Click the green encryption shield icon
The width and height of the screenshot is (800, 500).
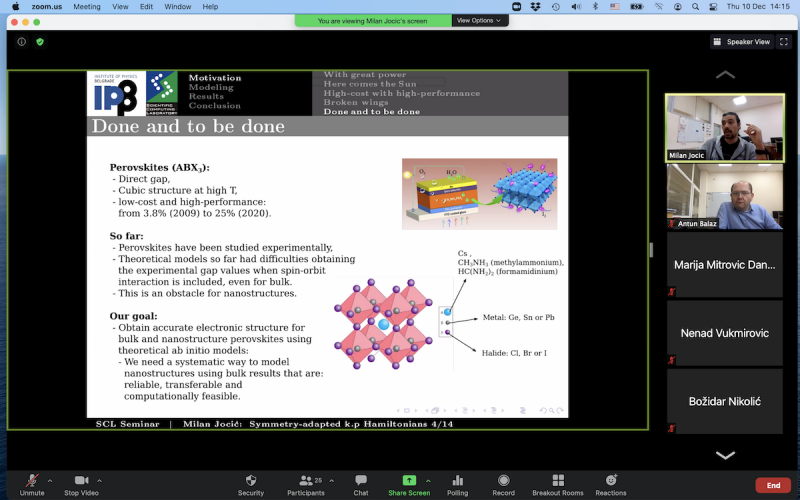40,42
